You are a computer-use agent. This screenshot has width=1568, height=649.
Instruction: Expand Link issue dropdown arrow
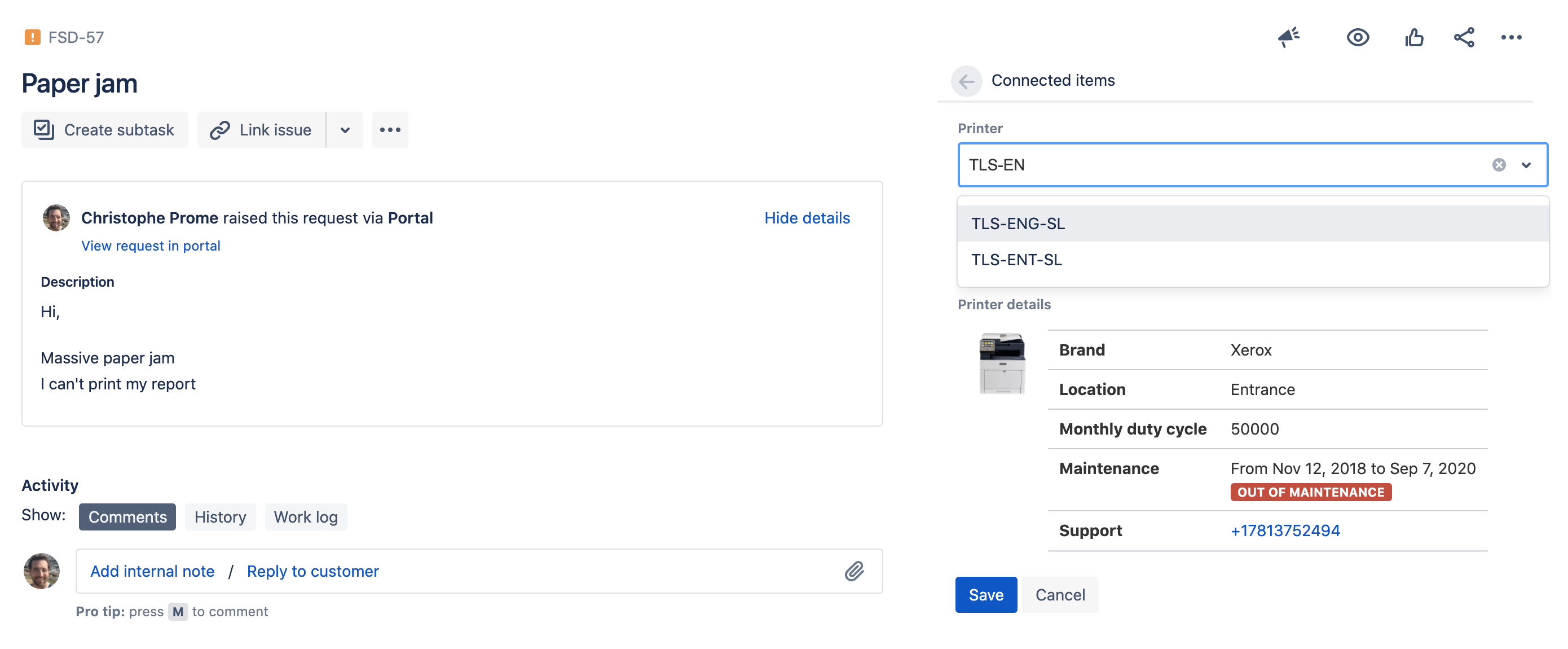(x=345, y=130)
